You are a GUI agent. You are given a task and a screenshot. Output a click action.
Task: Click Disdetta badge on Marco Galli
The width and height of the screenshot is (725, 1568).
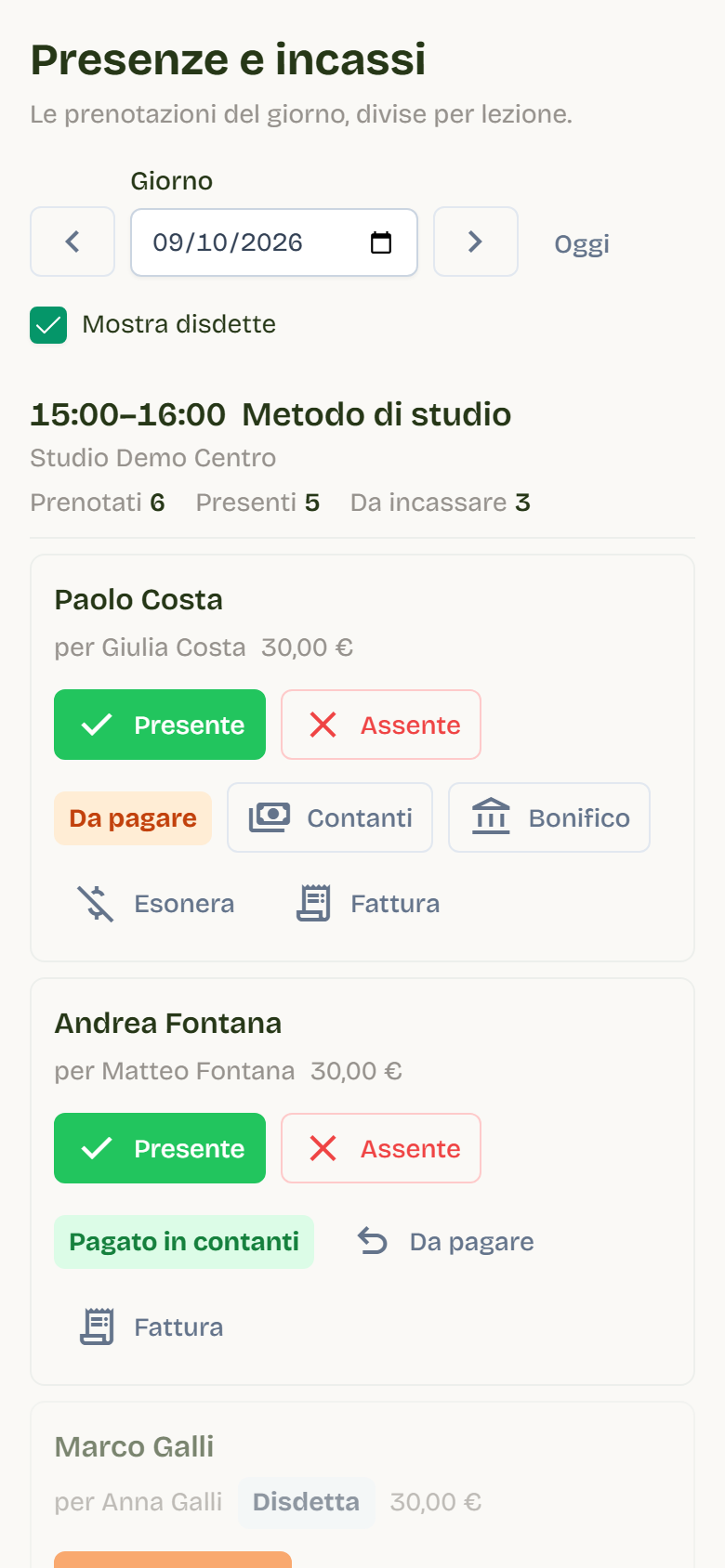pos(306,1502)
